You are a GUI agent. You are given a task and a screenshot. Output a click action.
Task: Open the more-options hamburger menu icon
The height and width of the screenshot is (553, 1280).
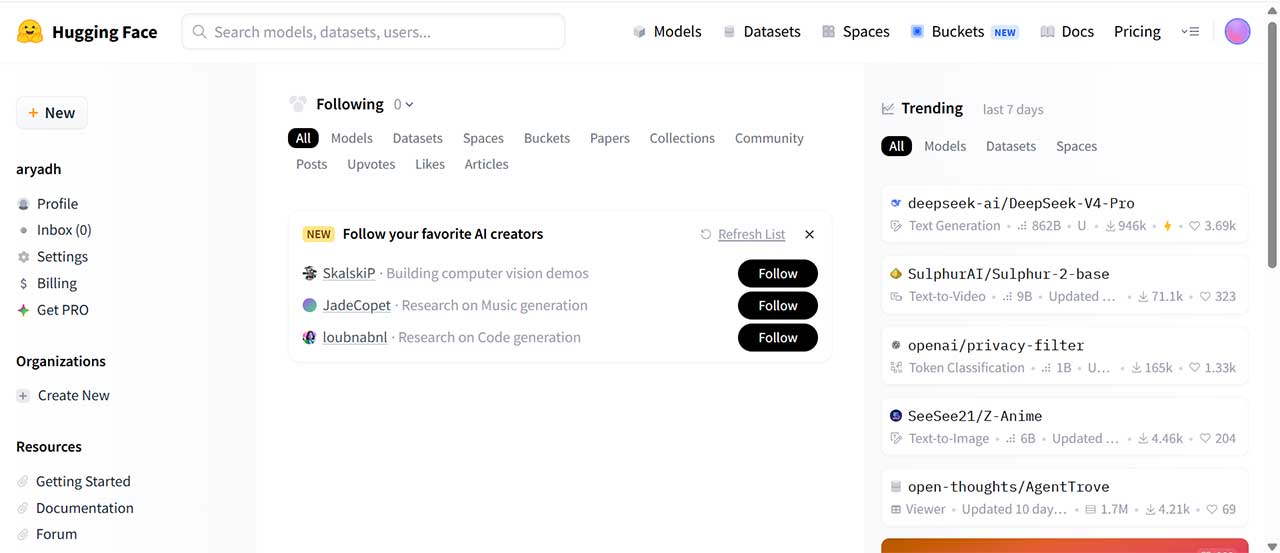pos(1190,32)
